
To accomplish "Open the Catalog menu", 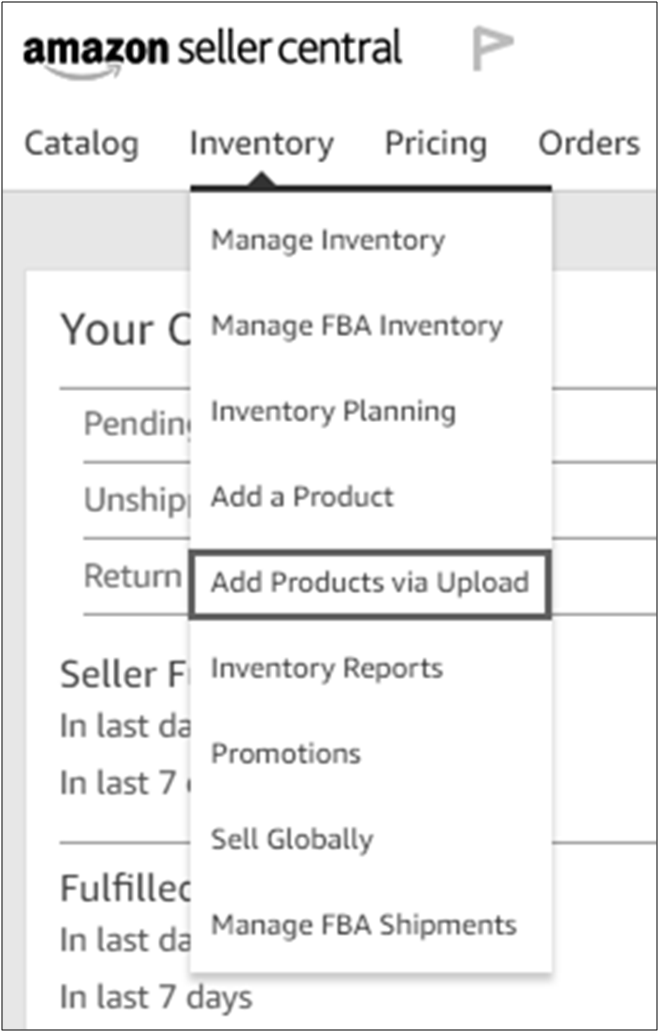I will pos(81,144).
